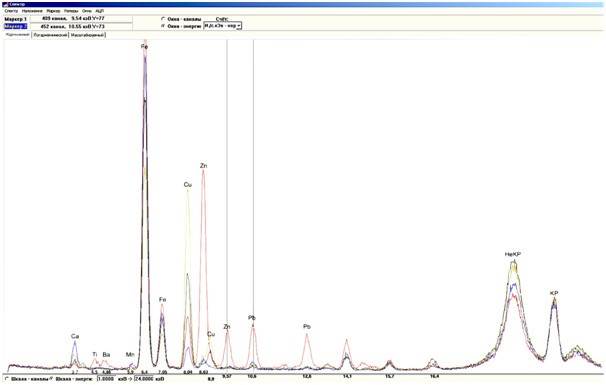Click the НеКР scatter peak label
Image resolution: width=606 pixels, height=385 pixels.
tap(513, 254)
